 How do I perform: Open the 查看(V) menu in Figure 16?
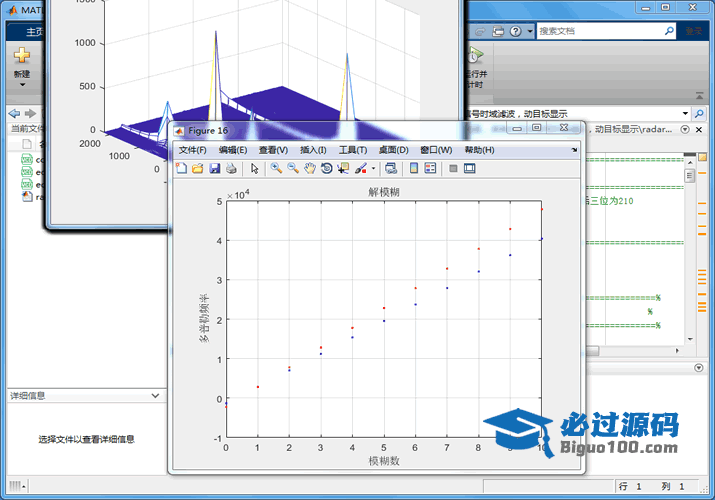pos(273,150)
